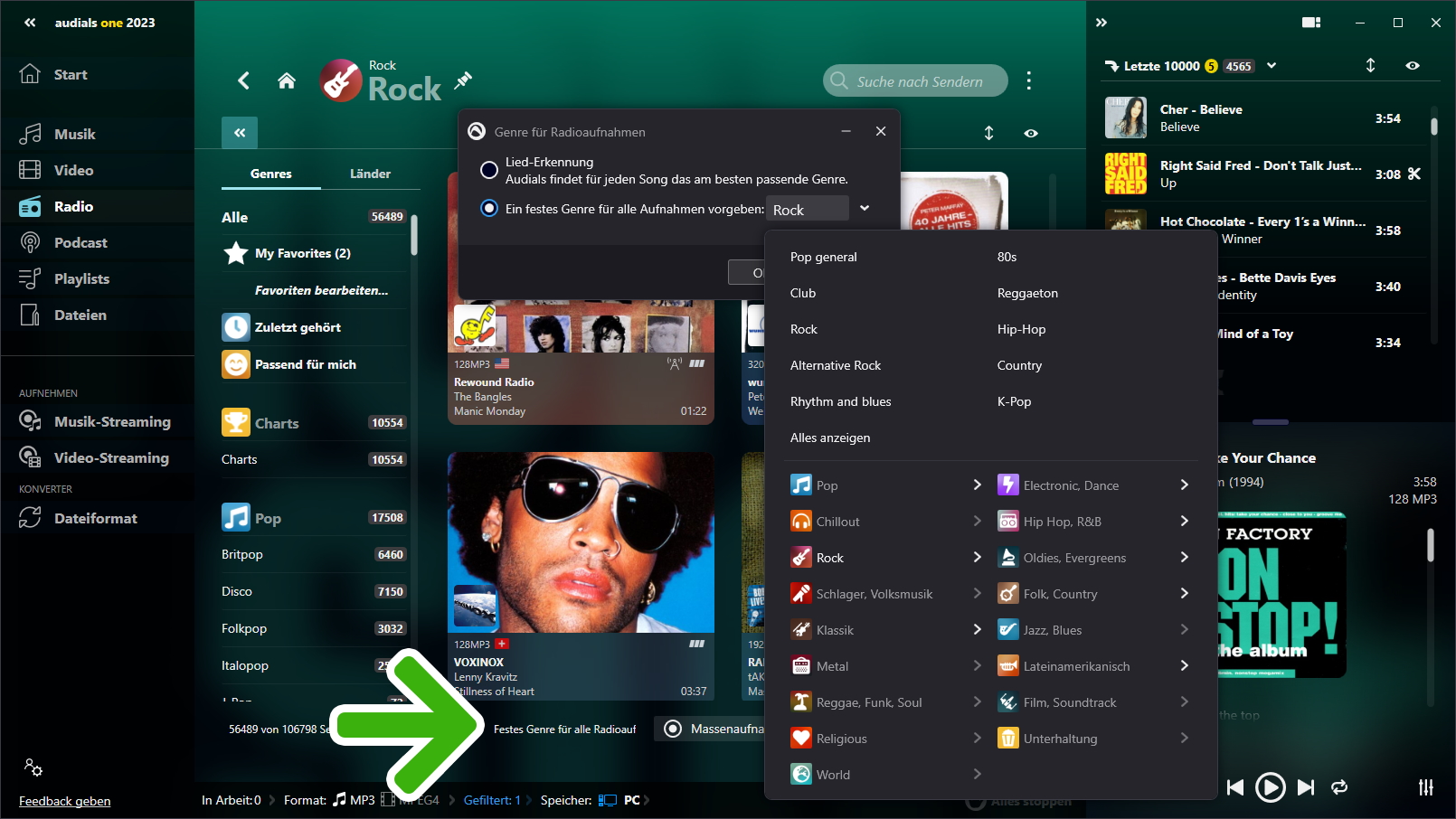The image size is (1456, 819).
Task: Play the current track
Action: [1270, 787]
